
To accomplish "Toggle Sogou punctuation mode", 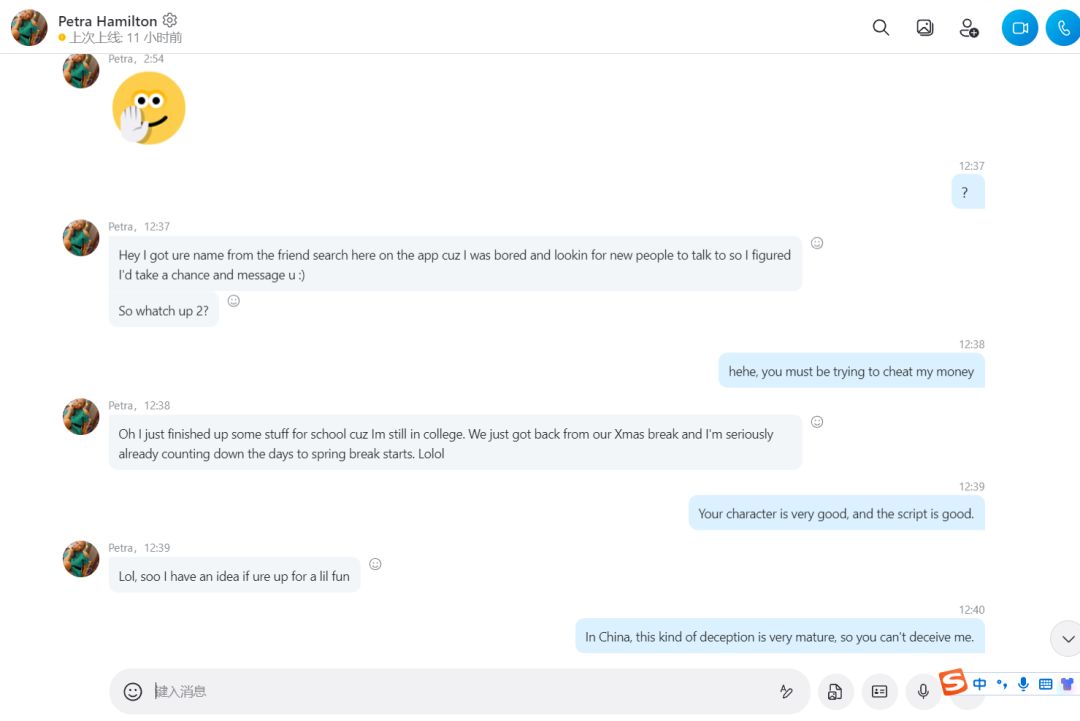I will pos(1001,684).
